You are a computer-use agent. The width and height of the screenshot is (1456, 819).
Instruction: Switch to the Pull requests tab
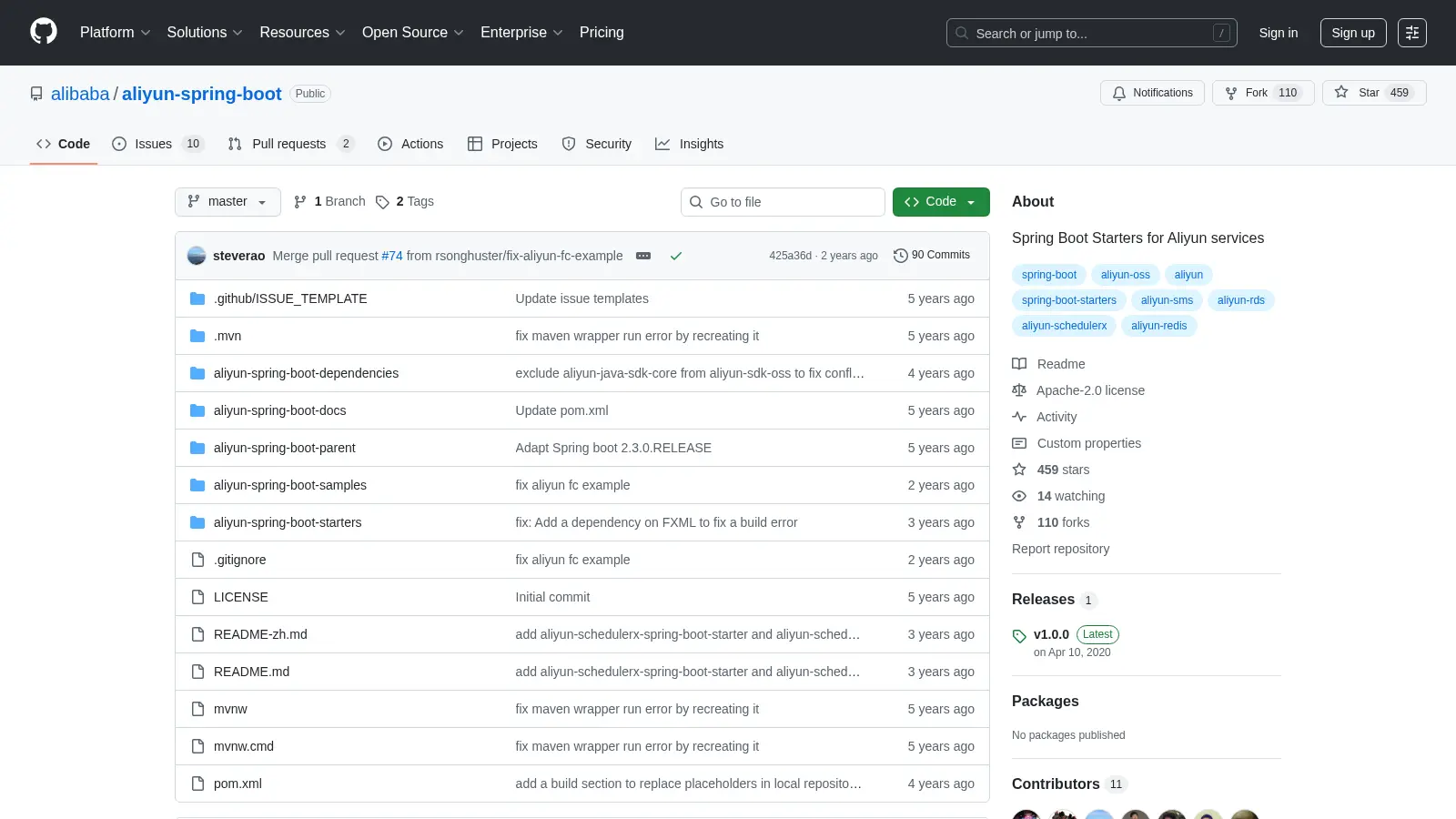(x=290, y=144)
